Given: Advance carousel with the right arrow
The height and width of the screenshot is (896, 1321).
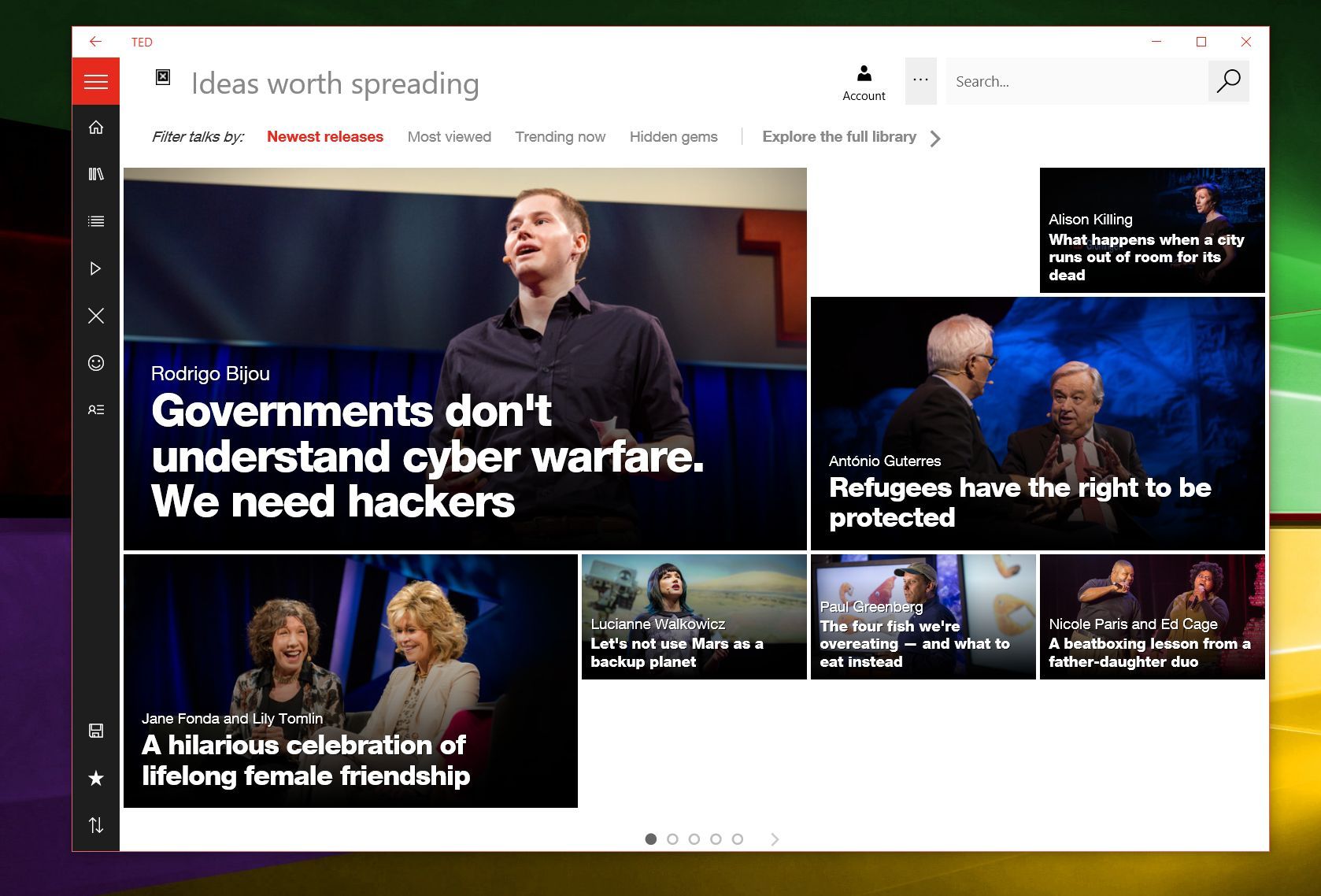Looking at the screenshot, I should click(775, 839).
